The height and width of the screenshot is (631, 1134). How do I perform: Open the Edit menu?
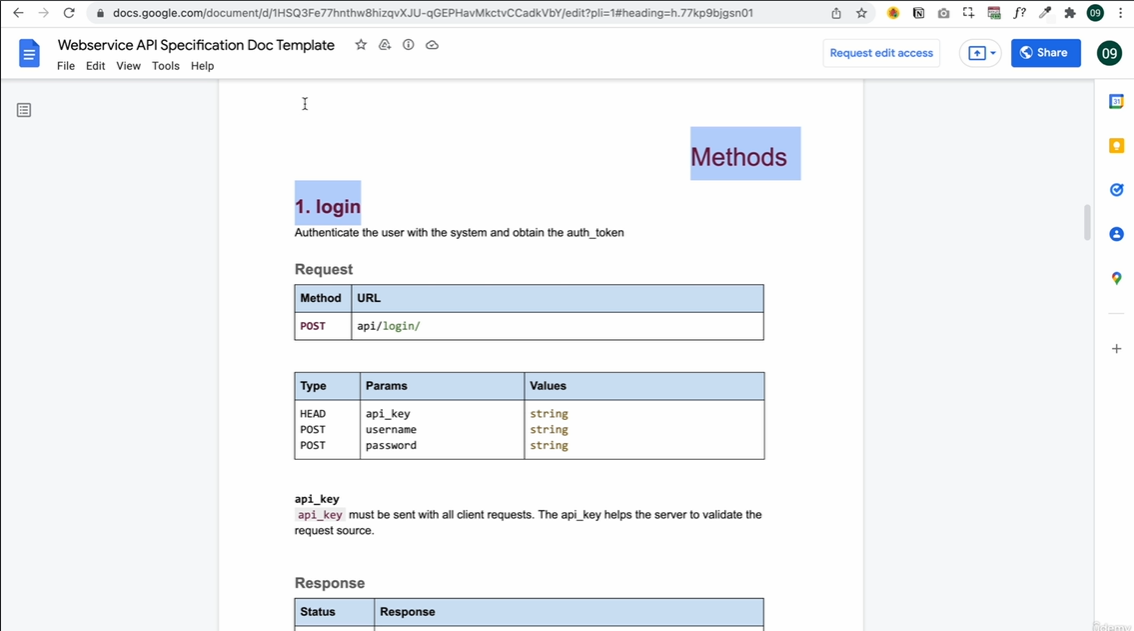pos(95,66)
